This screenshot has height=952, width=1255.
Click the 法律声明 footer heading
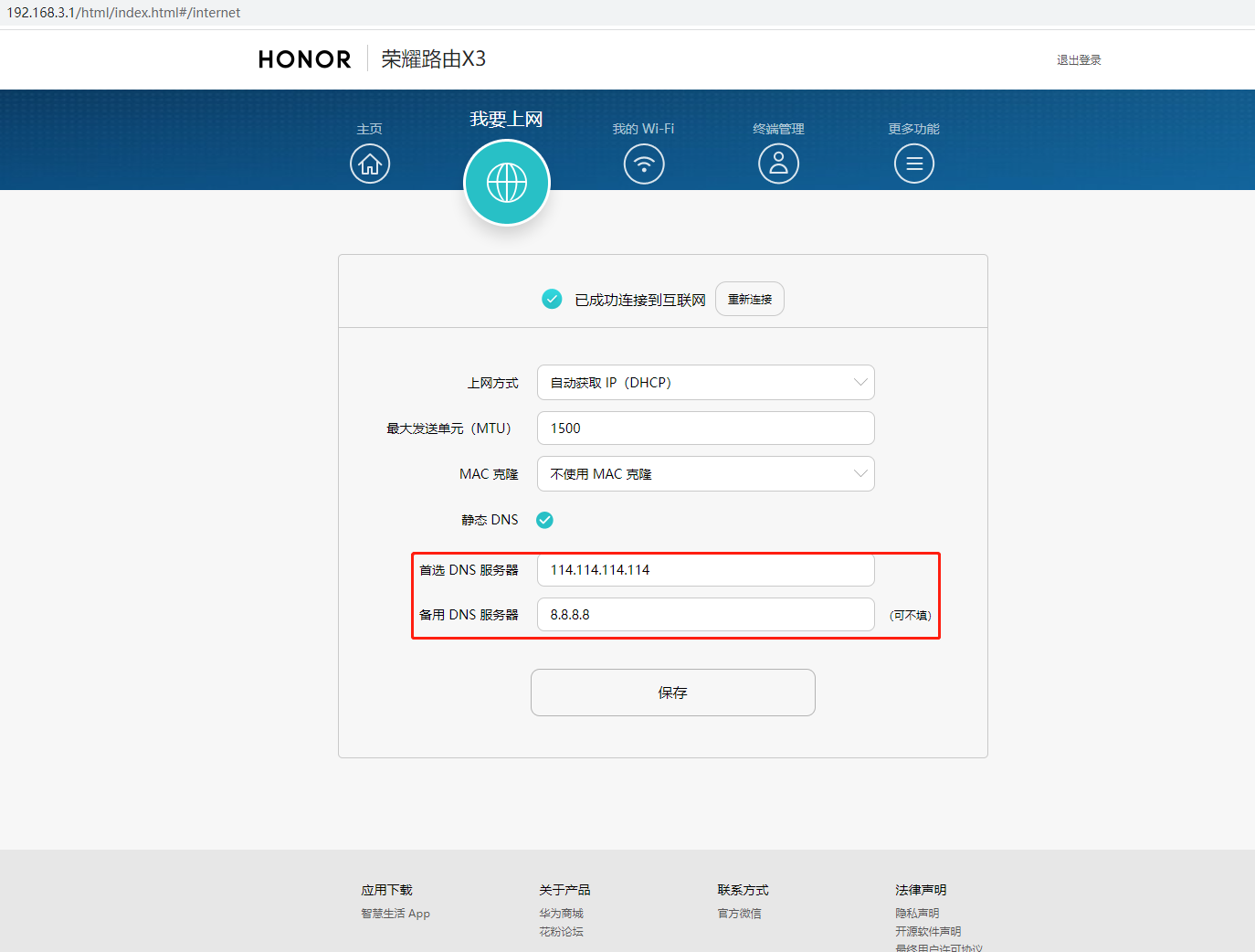click(x=921, y=890)
